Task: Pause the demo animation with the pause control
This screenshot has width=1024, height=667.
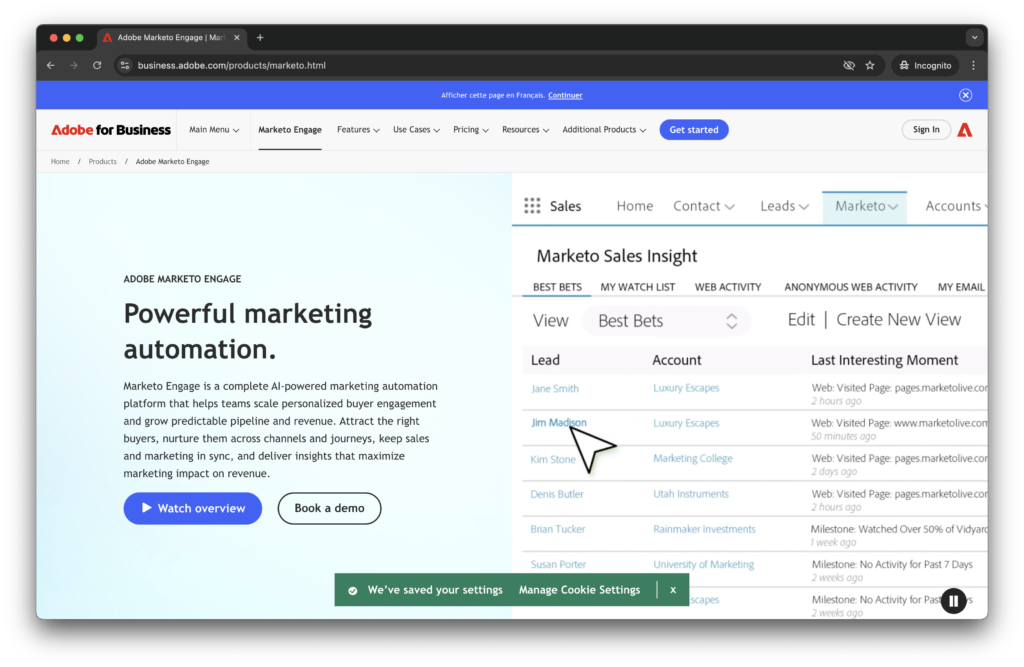Action: [953, 600]
